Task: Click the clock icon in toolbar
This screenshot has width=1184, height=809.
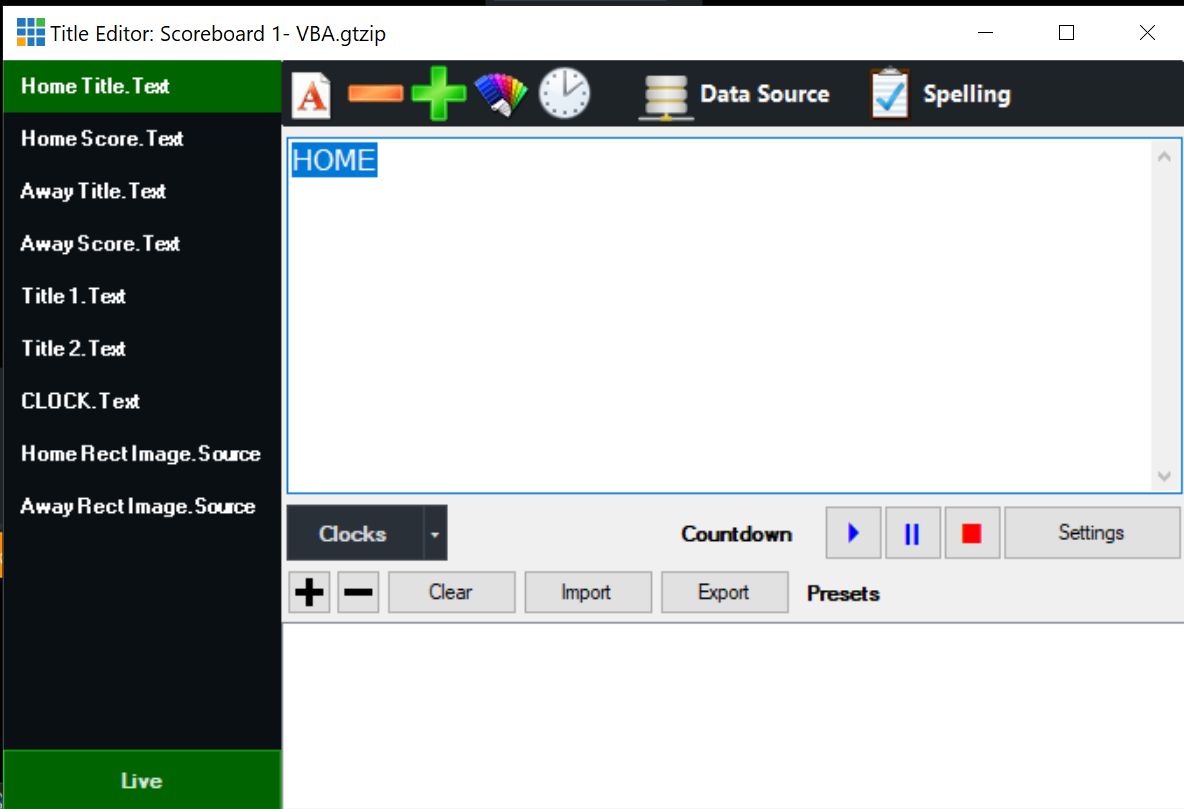Action: 565,94
